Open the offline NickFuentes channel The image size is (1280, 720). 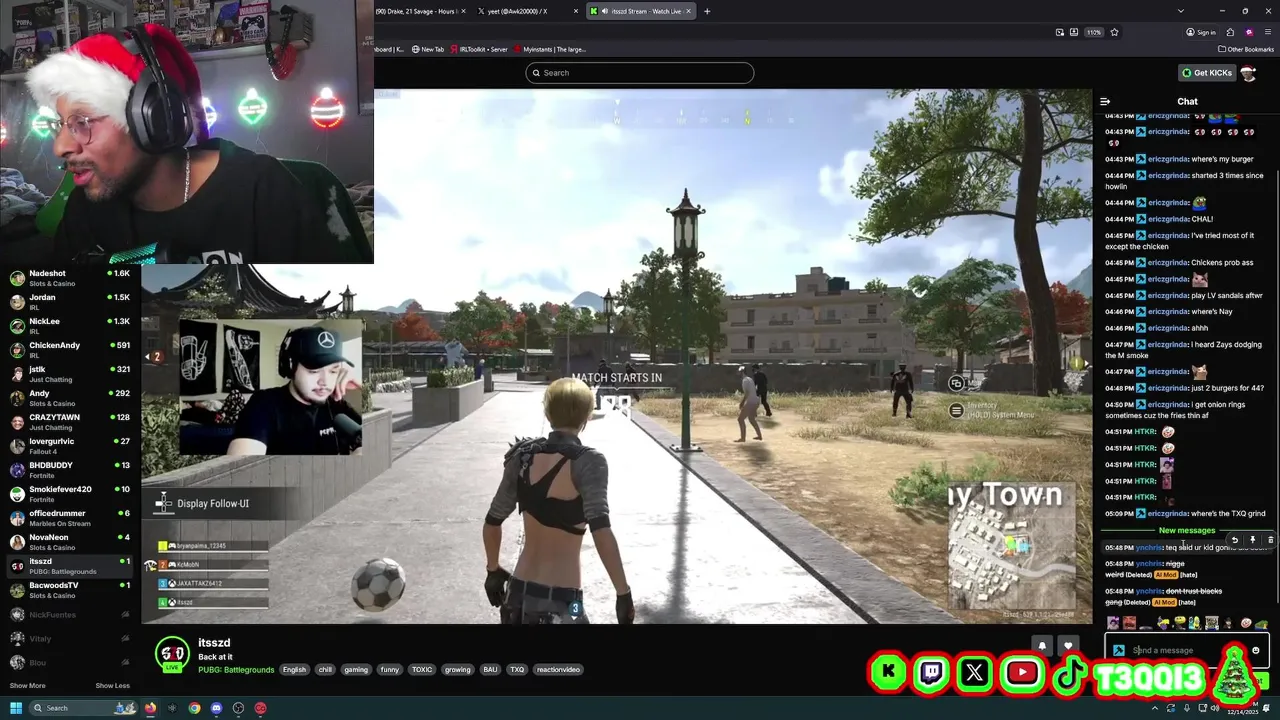pyautogui.click(x=70, y=614)
